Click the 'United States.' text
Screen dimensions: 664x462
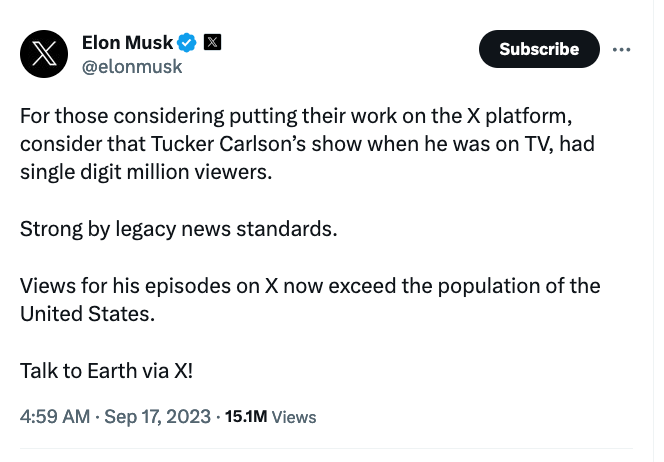88,314
